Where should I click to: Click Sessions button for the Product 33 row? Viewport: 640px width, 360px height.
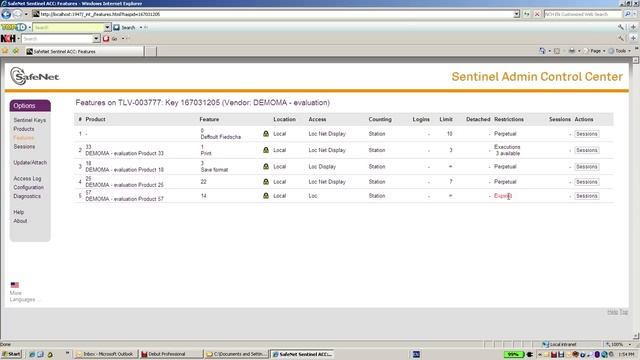(587, 150)
